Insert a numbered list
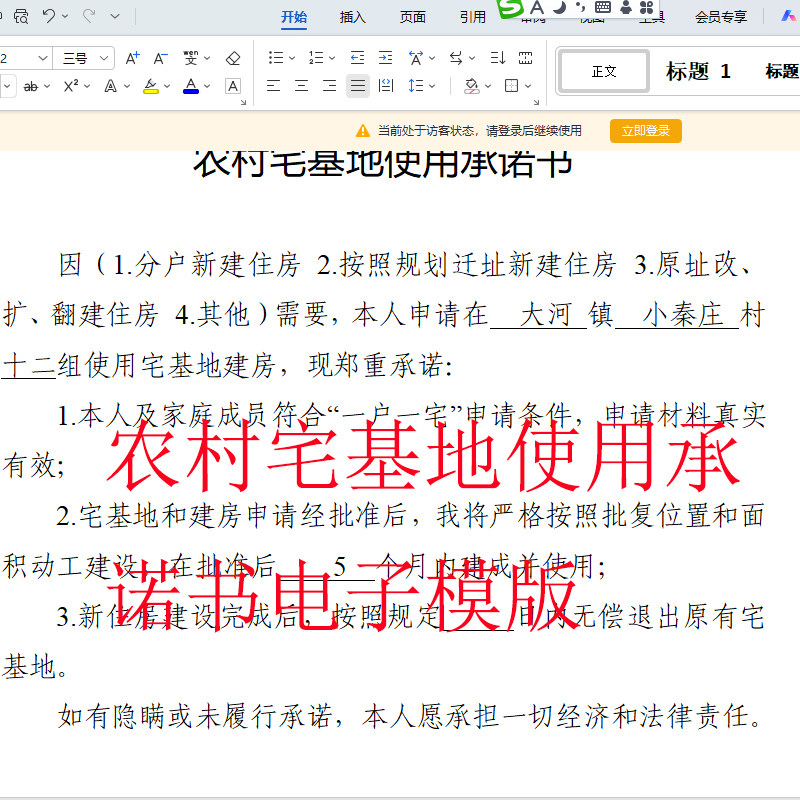Image resolution: width=800 pixels, height=800 pixels. 316,58
